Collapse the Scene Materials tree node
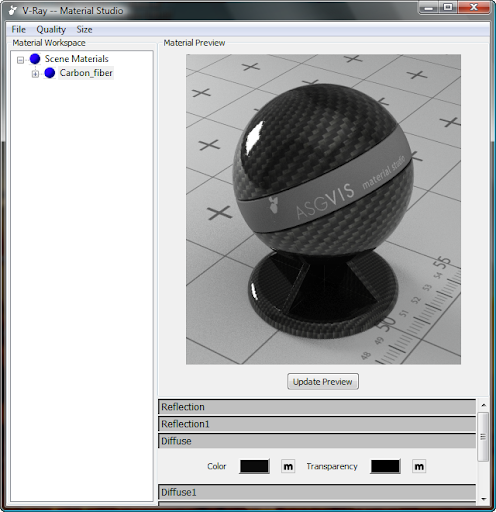This screenshot has width=496, height=512. pos(21,60)
